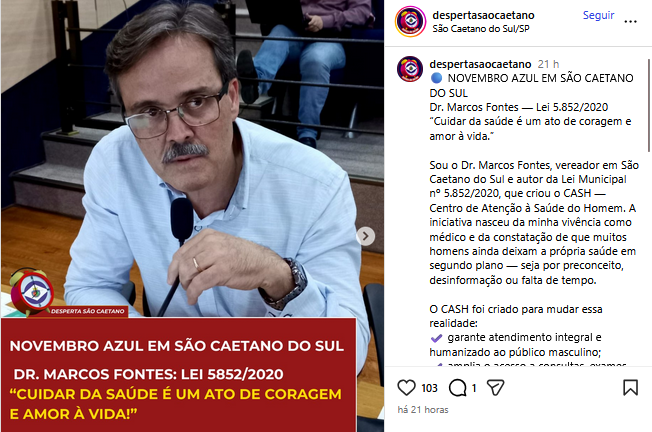Image resolution: width=652 pixels, height=432 pixels.
Task: Follow account with Seguir button
Action: tap(598, 15)
